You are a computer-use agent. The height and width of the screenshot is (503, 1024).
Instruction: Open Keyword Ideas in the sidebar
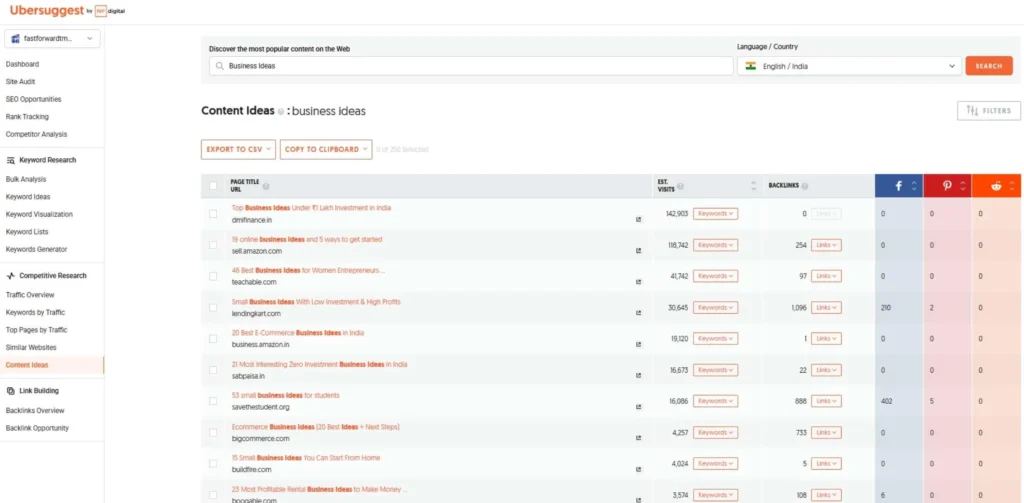tap(28, 197)
